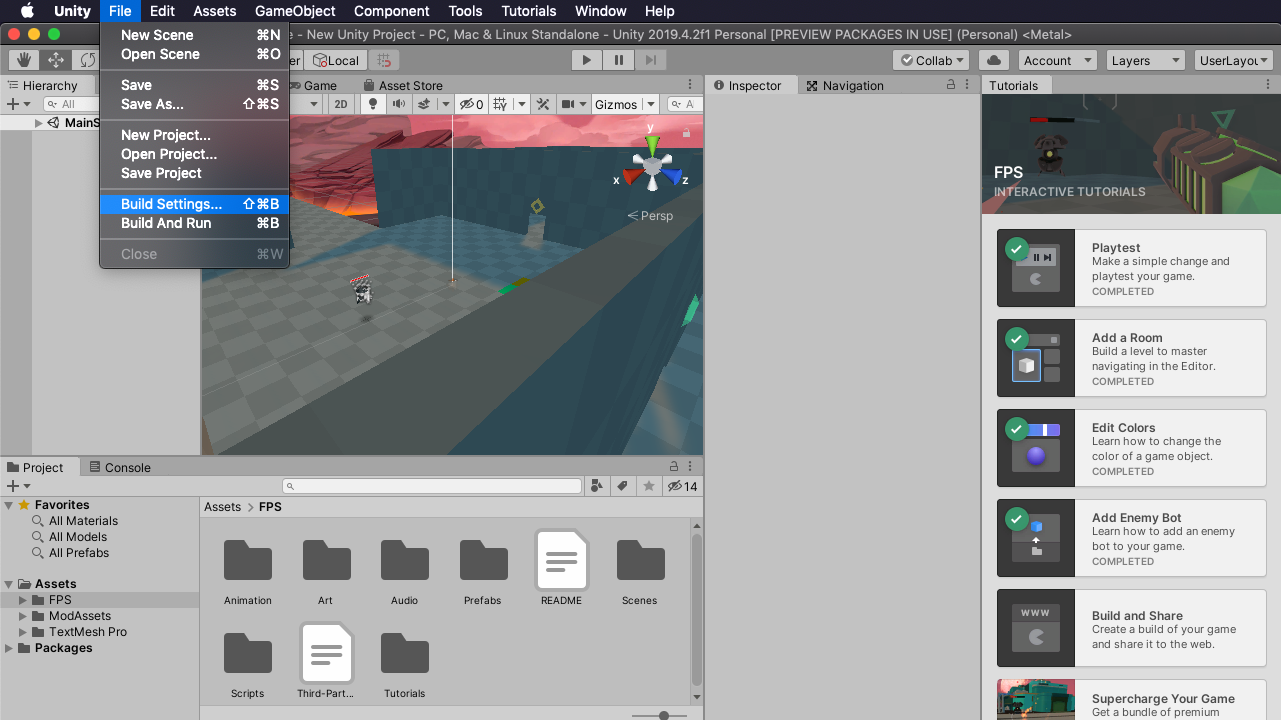
Task: Select the Scripts folder icon
Action: pos(248,653)
